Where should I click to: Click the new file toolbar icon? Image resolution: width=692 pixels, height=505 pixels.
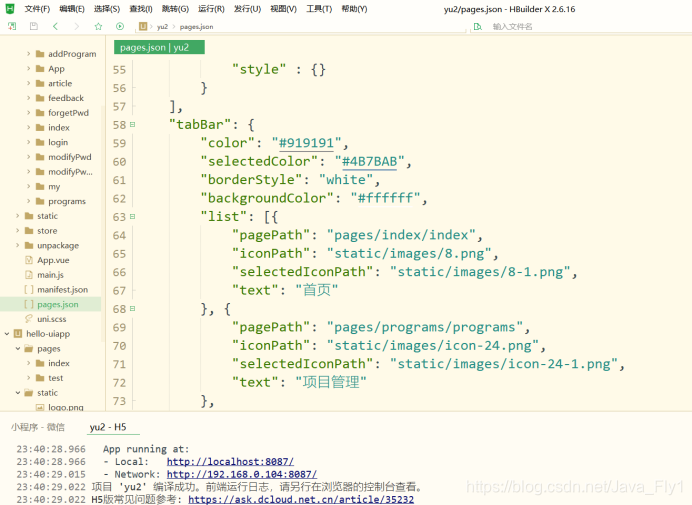[x=12, y=26]
